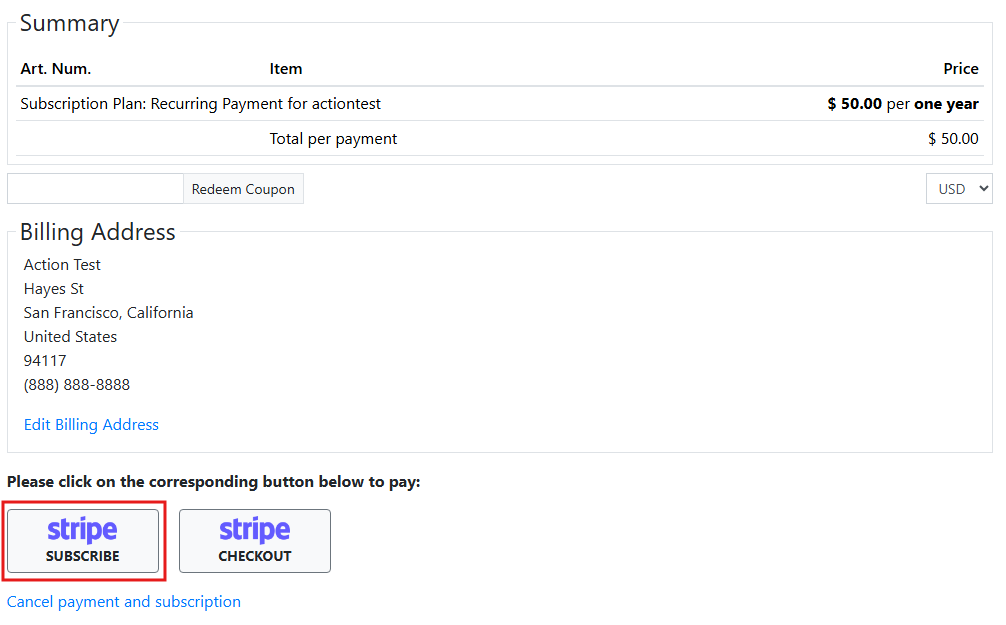The image size is (1006, 625).
Task: Click the Art. Num. column header
Action: [56, 69]
